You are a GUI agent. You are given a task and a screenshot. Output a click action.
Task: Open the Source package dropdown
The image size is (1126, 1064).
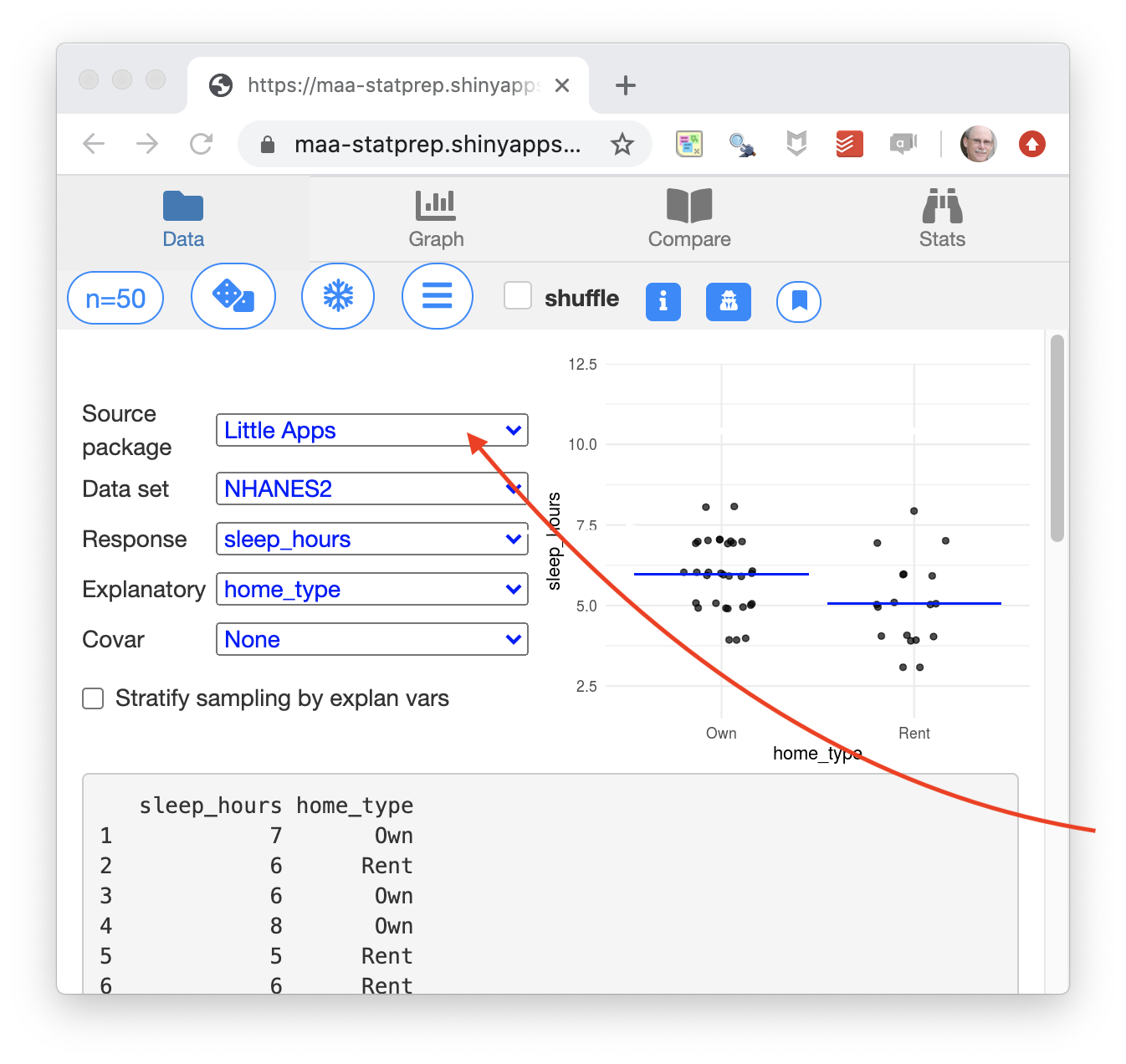pyautogui.click(x=371, y=430)
